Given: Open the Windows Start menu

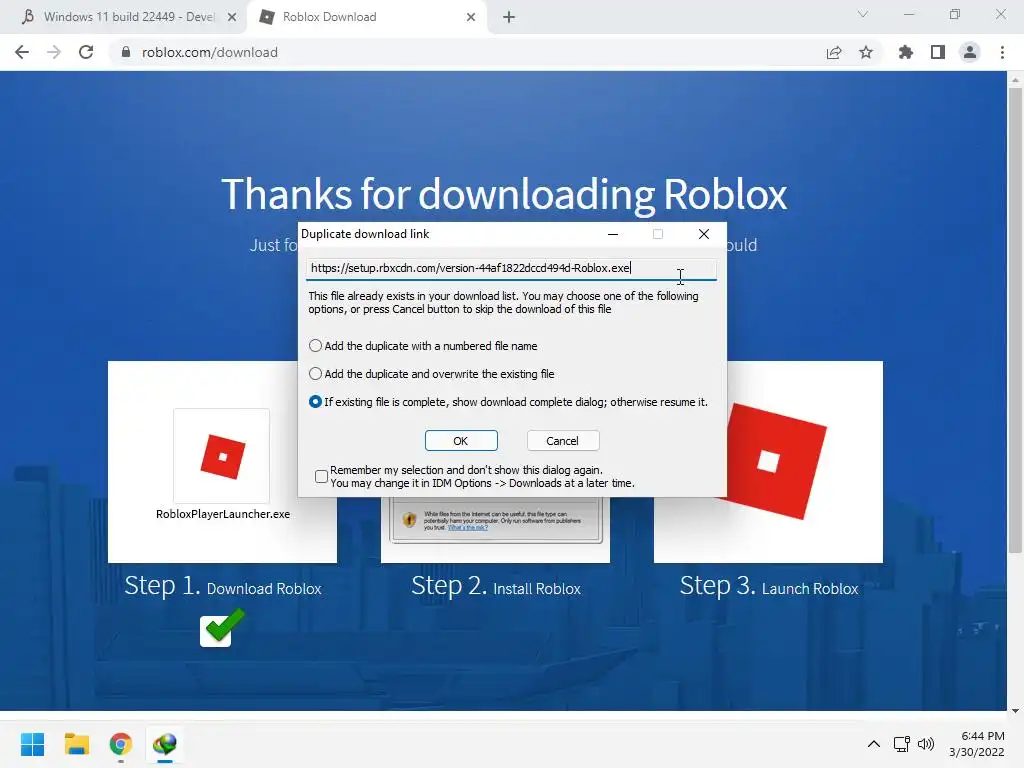Looking at the screenshot, I should point(32,744).
